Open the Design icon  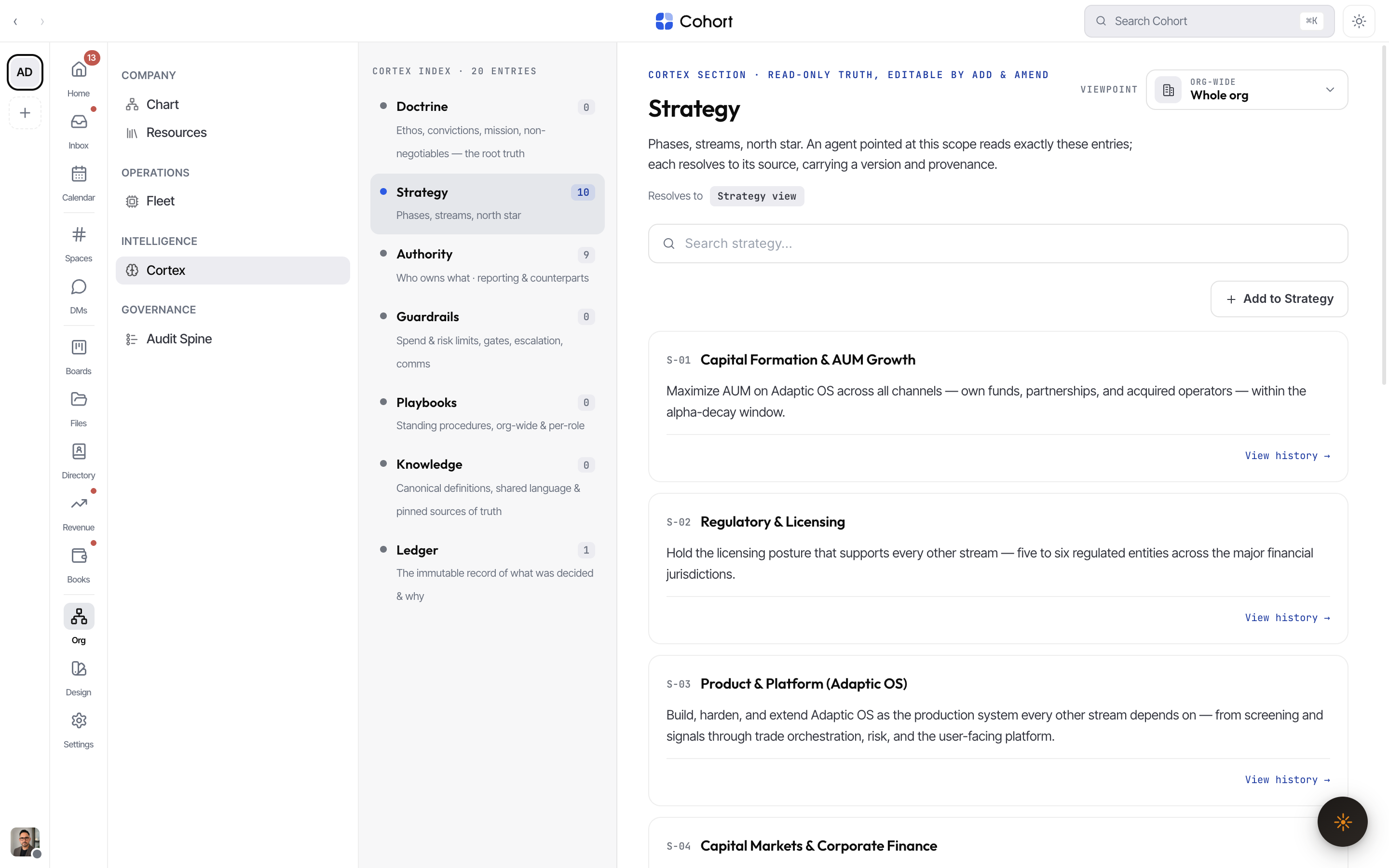79,669
